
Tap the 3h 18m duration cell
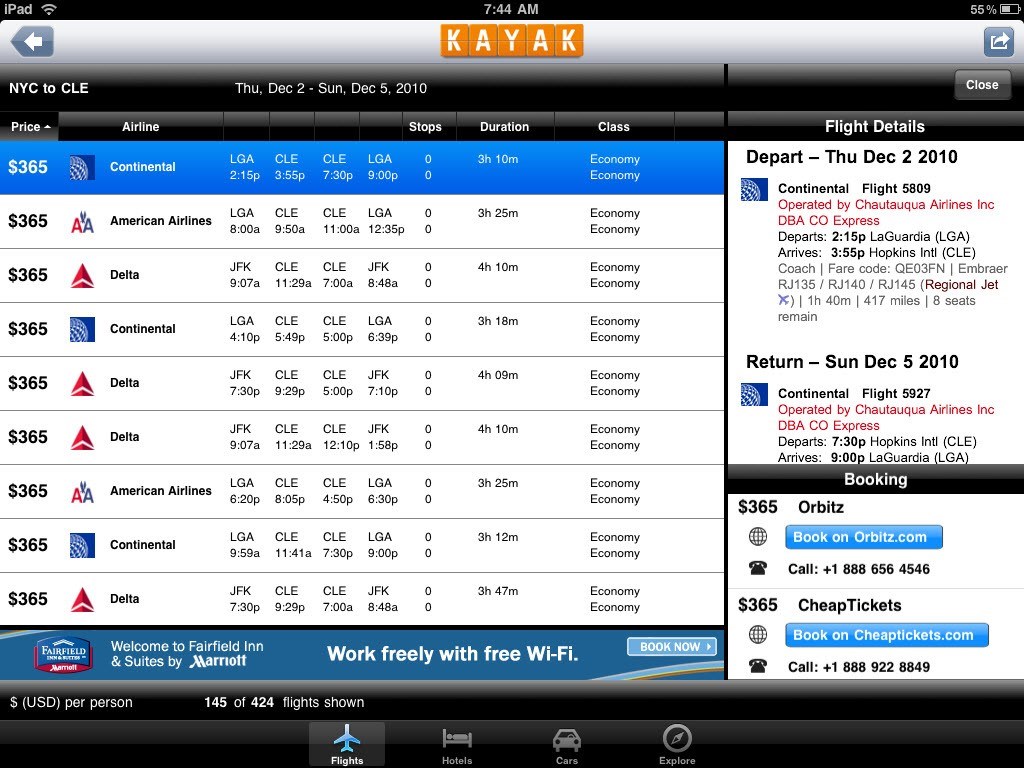pyautogui.click(x=498, y=321)
